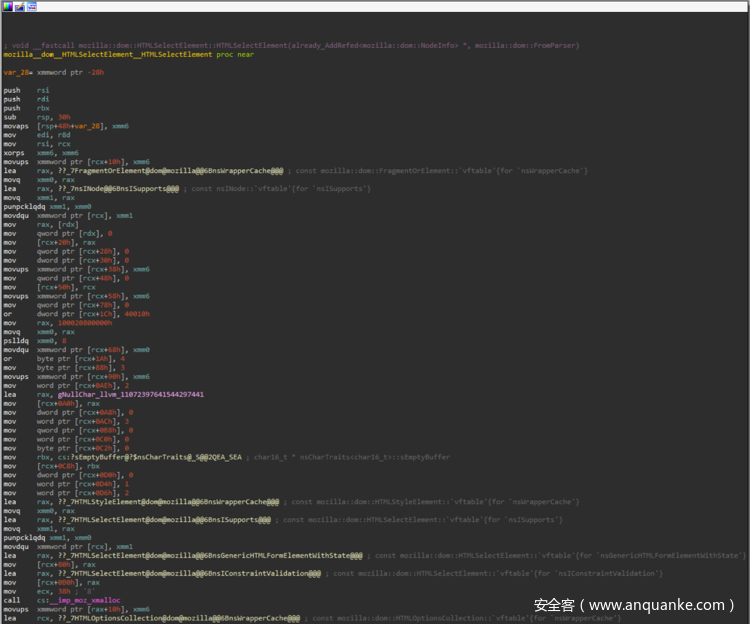Select the HTMLSelectElement proc near function name
The width and height of the screenshot is (750, 624).
108,54
